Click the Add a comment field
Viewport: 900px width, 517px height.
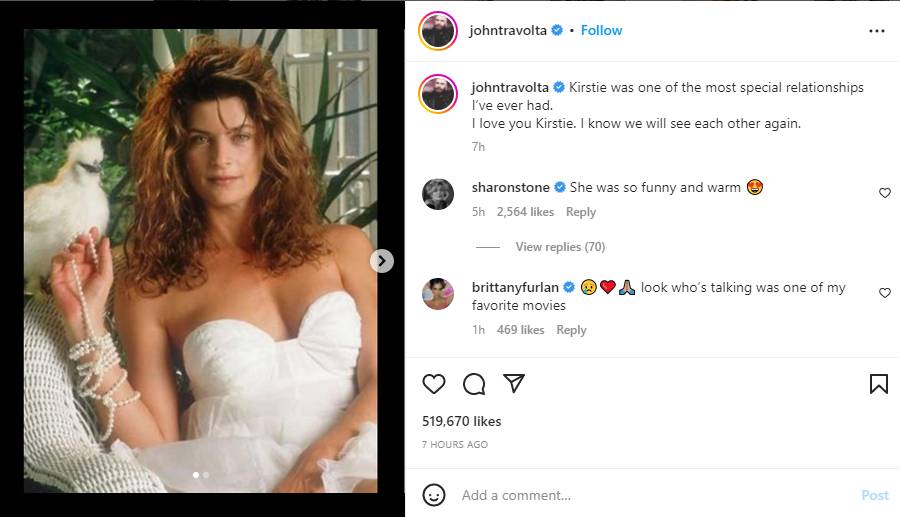click(x=650, y=495)
